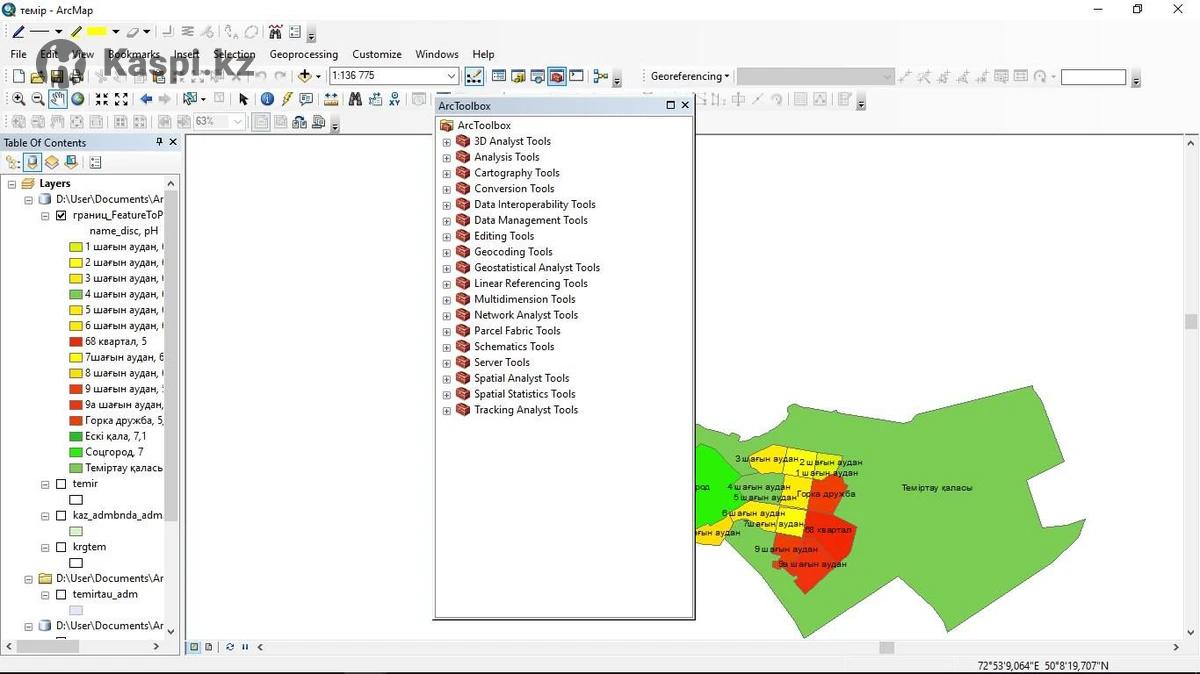Open the Python command window icon
This screenshot has width=1200, height=674.
click(x=576, y=76)
